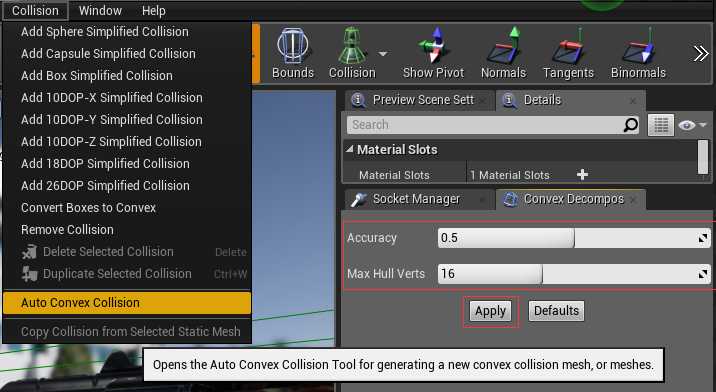Select Remove Collision menu entry
The height and width of the screenshot is (392, 716).
[x=127, y=229]
